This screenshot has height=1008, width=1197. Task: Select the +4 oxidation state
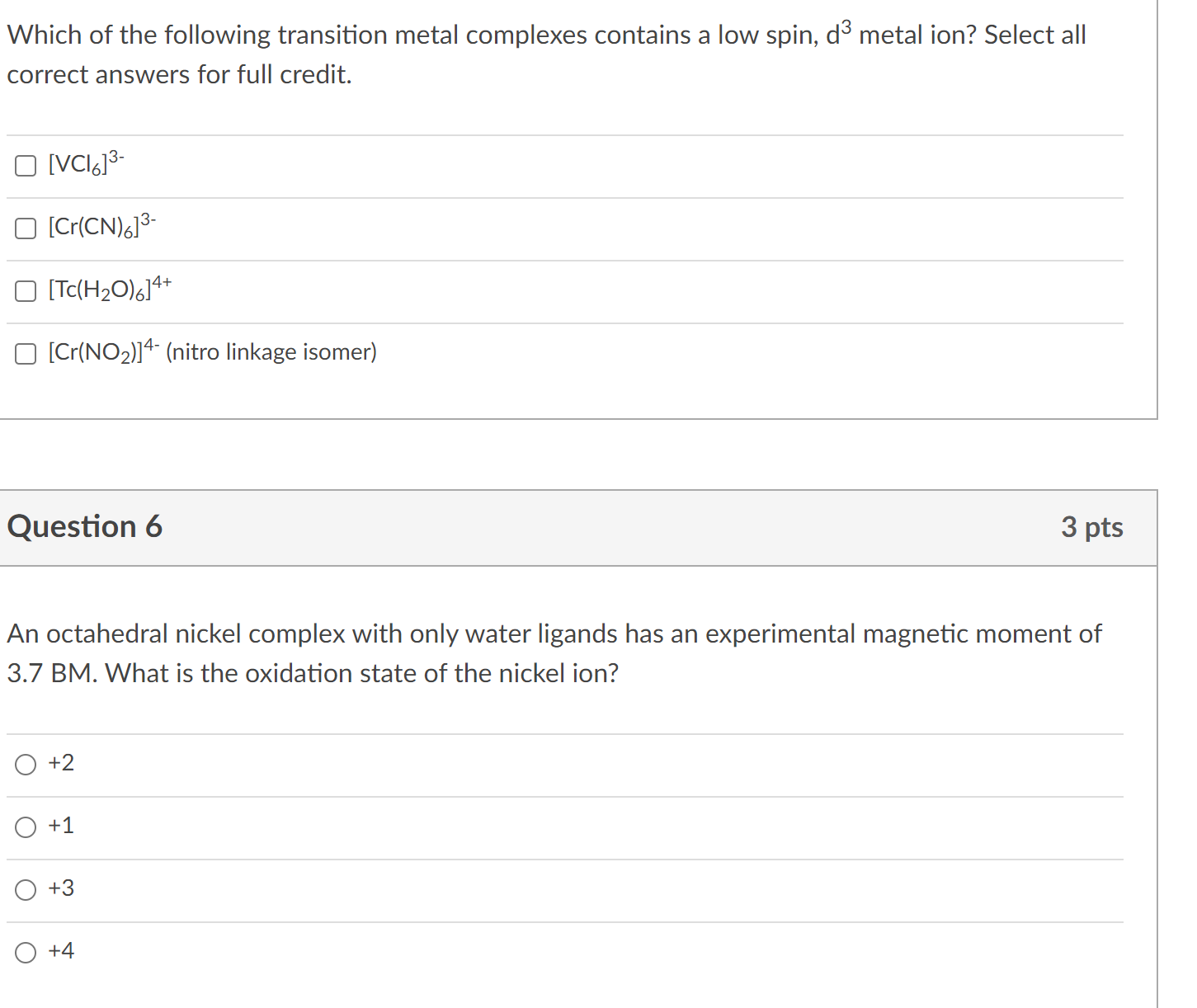coord(26,951)
